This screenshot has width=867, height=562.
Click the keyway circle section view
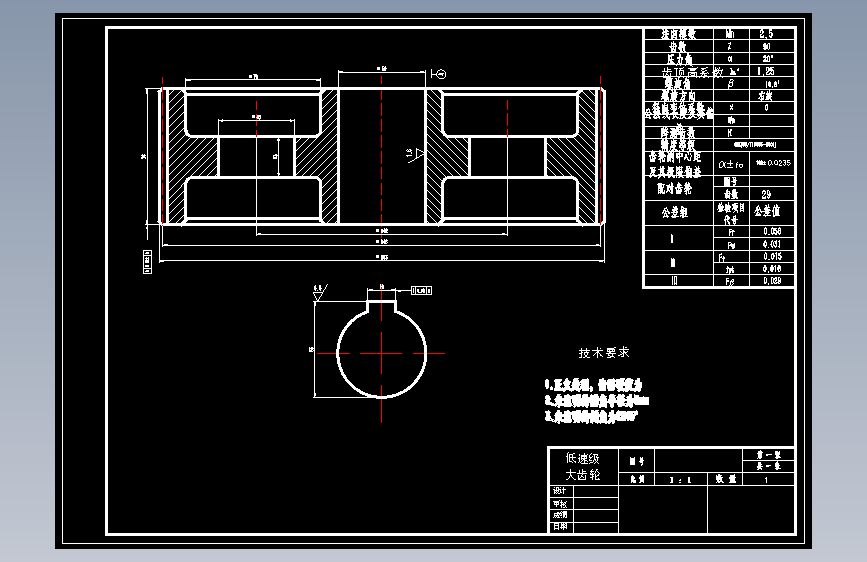tap(382, 352)
